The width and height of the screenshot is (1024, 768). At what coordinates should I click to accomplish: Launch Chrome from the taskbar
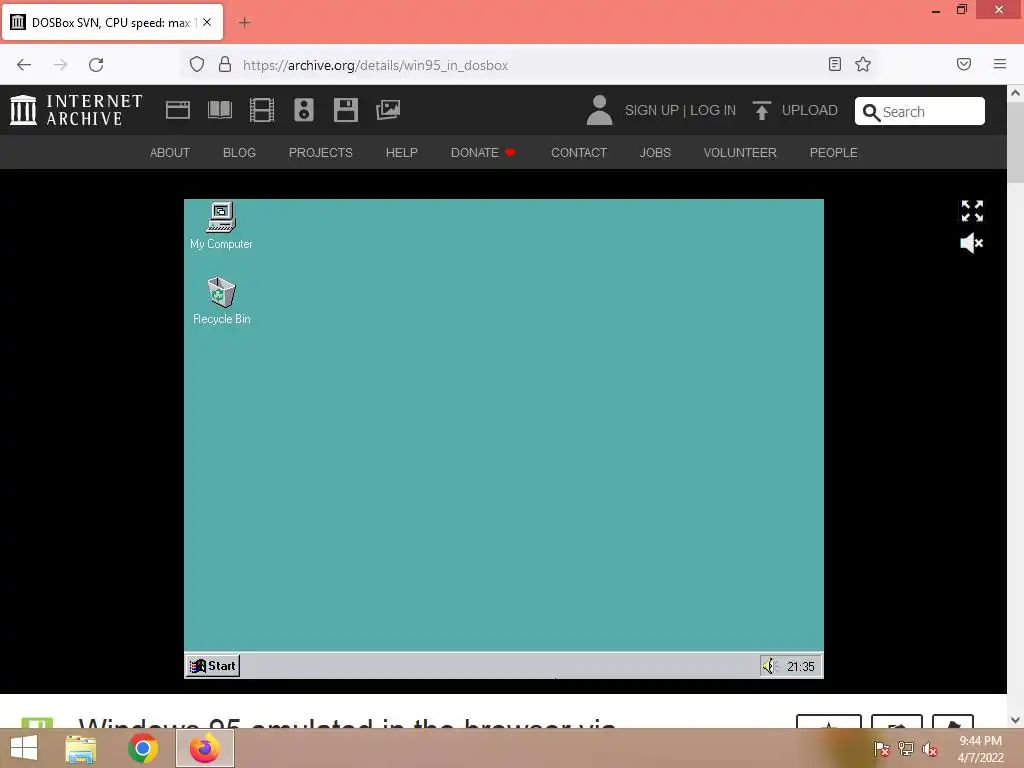coord(142,748)
